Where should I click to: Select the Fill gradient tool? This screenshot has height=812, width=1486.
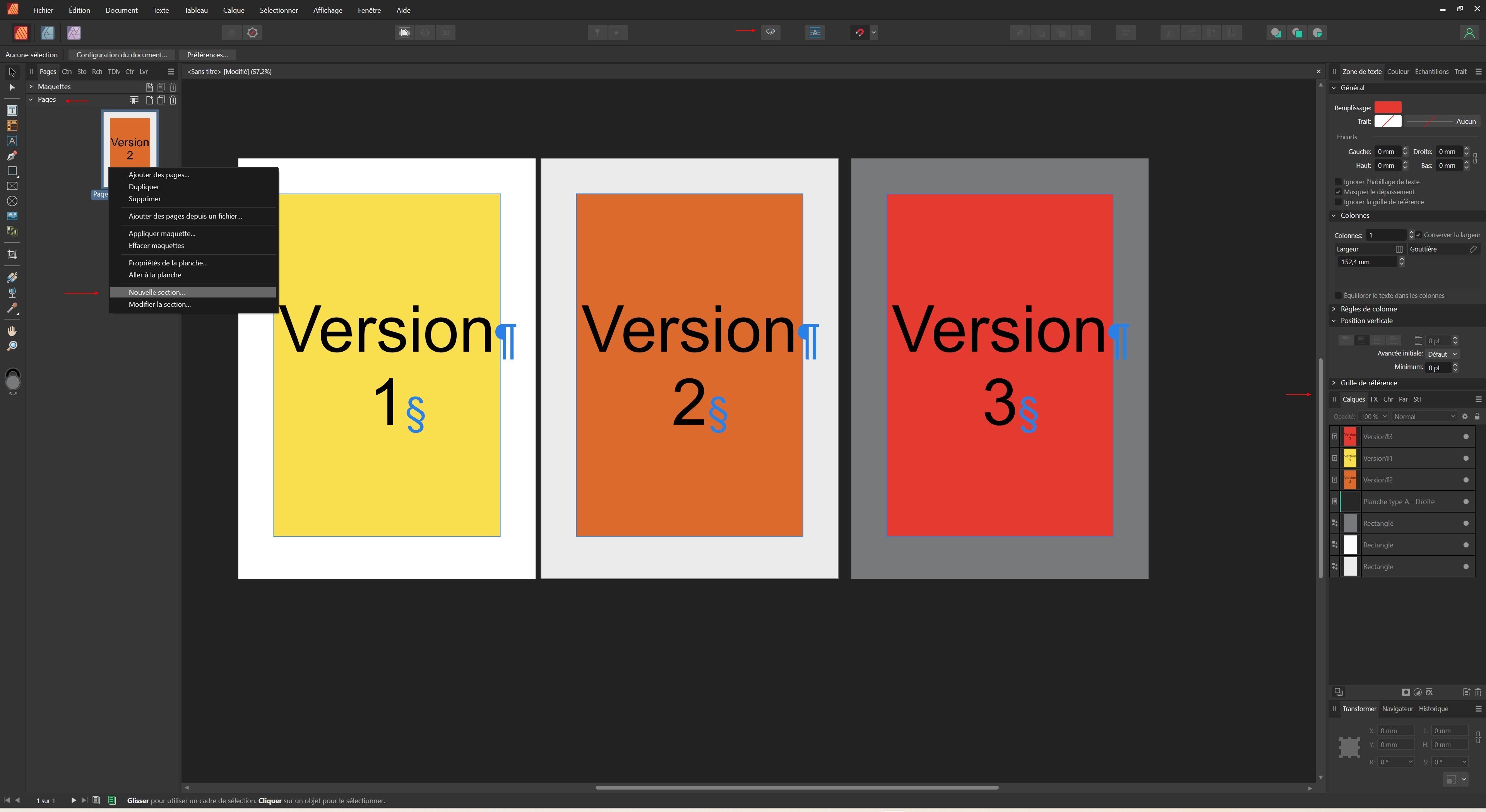coord(12,277)
